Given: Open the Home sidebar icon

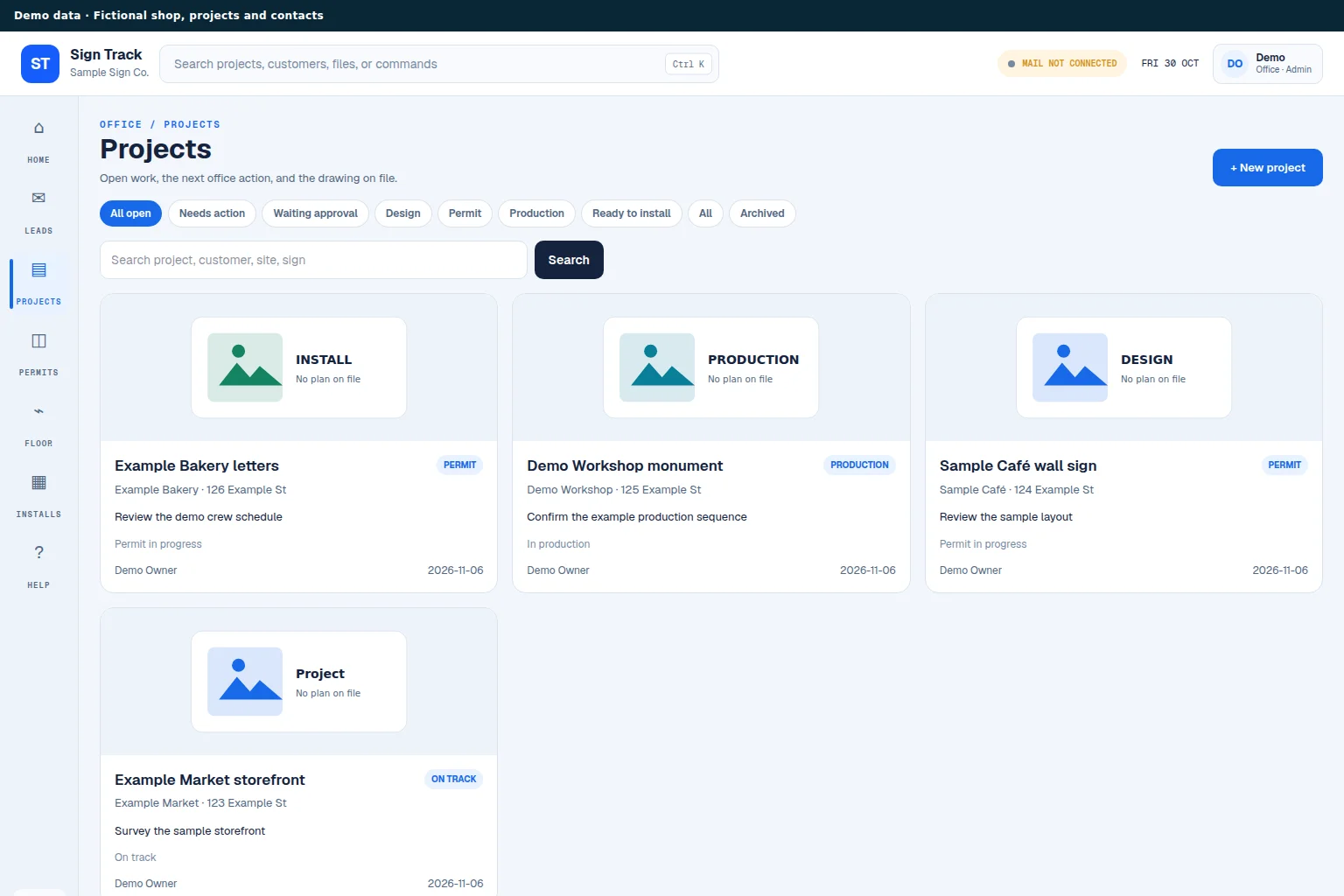Looking at the screenshot, I should 38,128.
